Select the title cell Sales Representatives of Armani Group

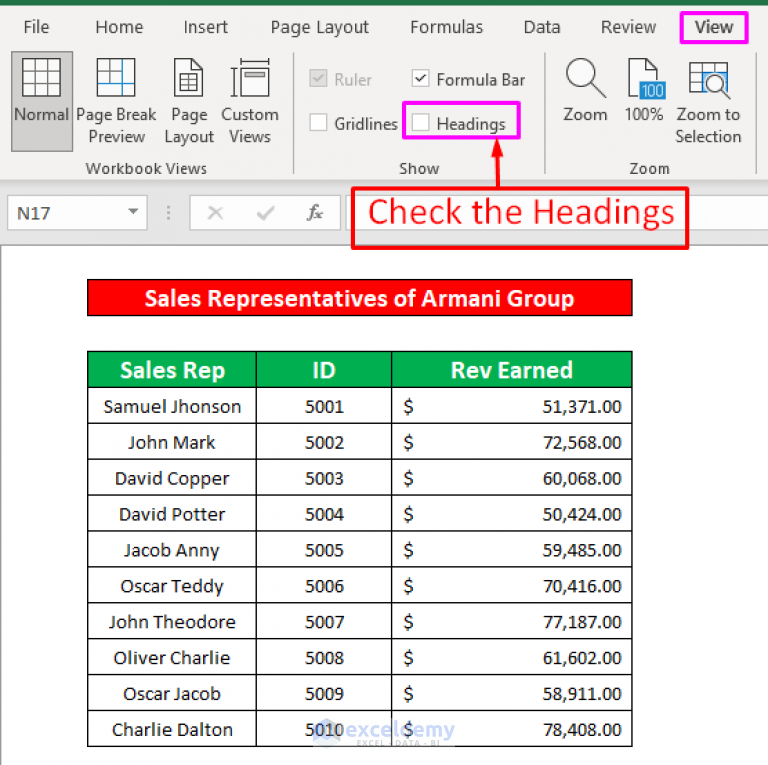360,298
